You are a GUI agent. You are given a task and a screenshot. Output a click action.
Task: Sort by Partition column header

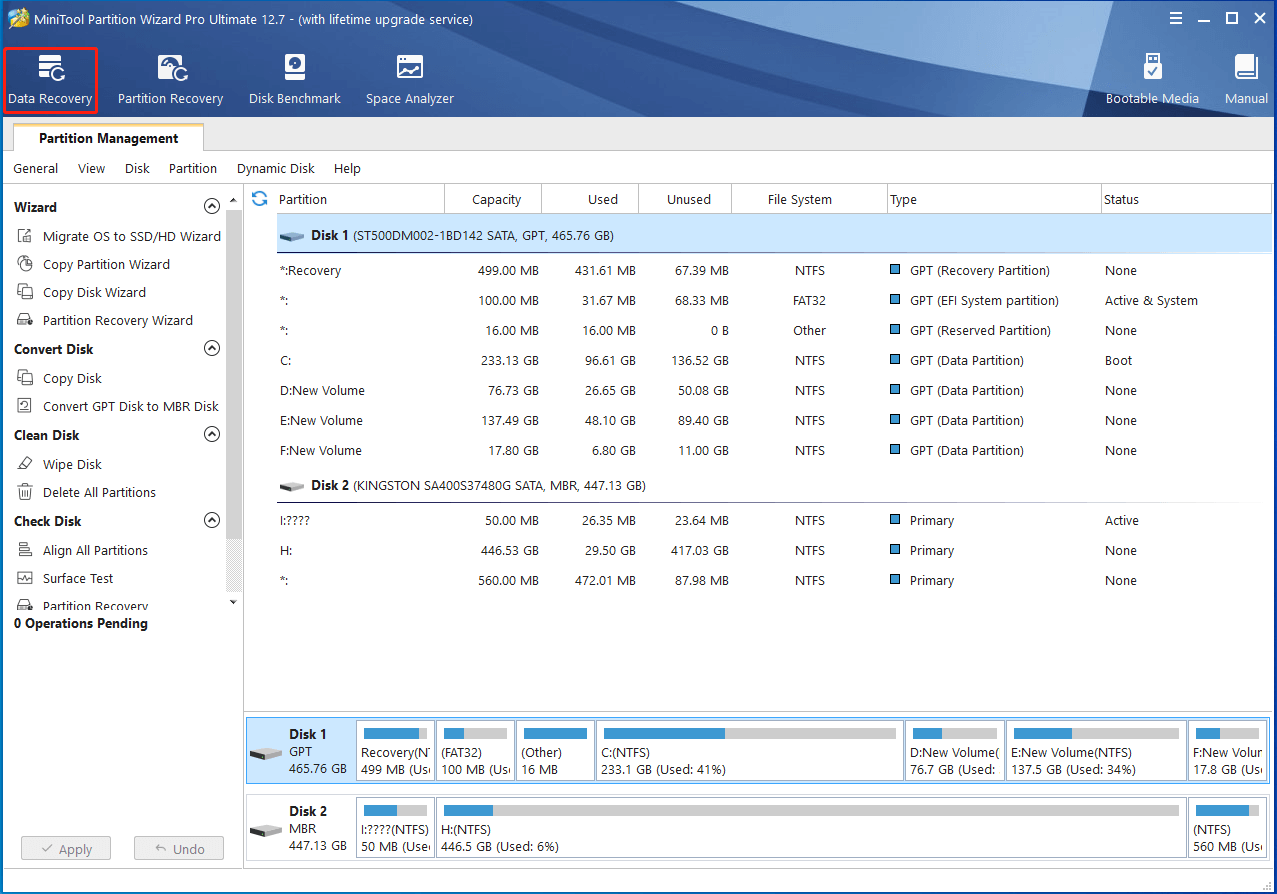[360, 199]
